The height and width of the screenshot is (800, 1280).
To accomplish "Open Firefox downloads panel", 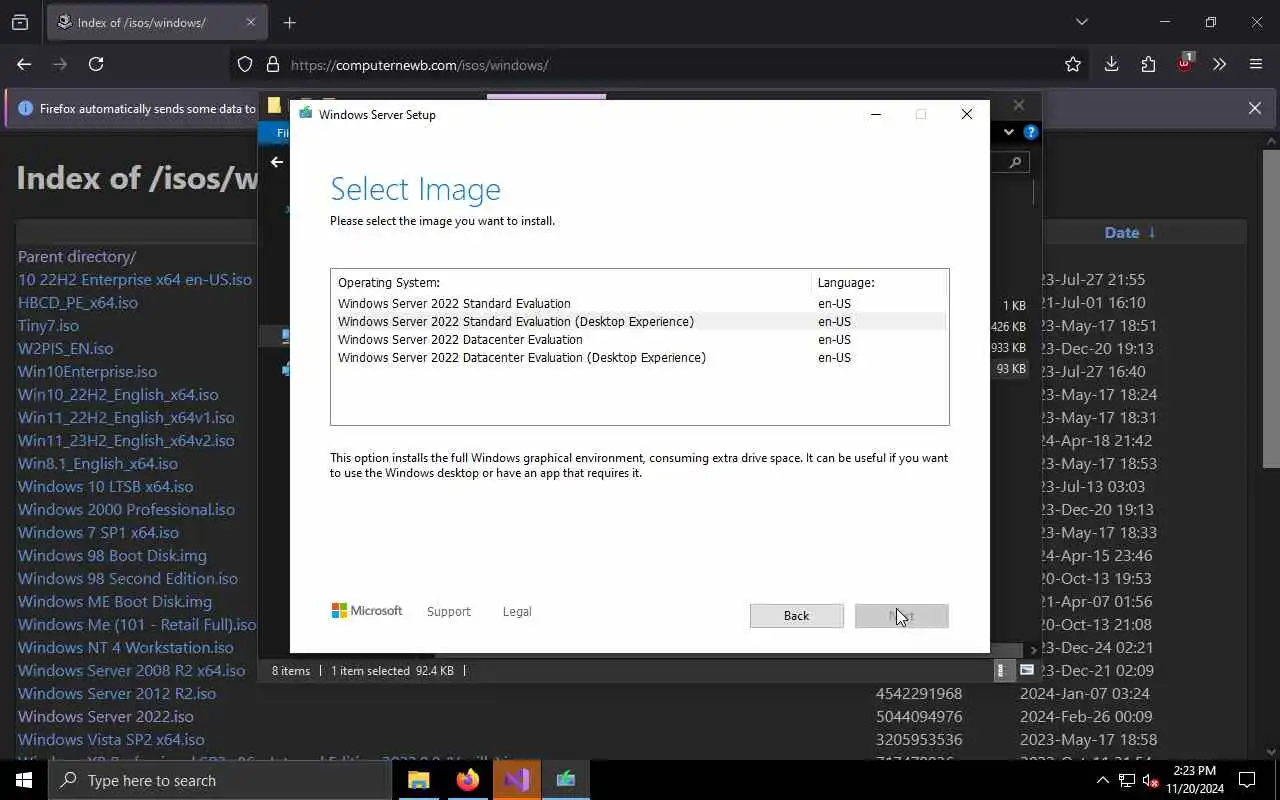I will 1111,64.
